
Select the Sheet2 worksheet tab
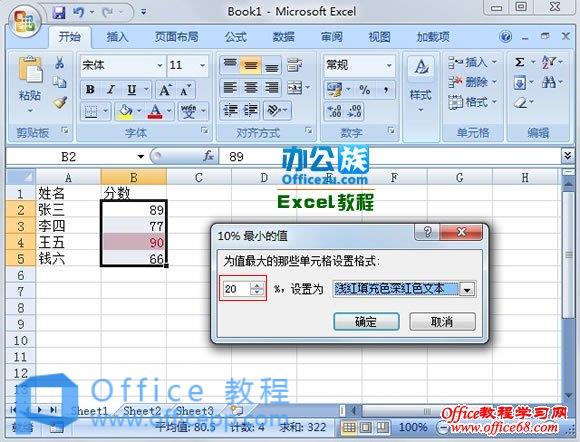[142, 411]
